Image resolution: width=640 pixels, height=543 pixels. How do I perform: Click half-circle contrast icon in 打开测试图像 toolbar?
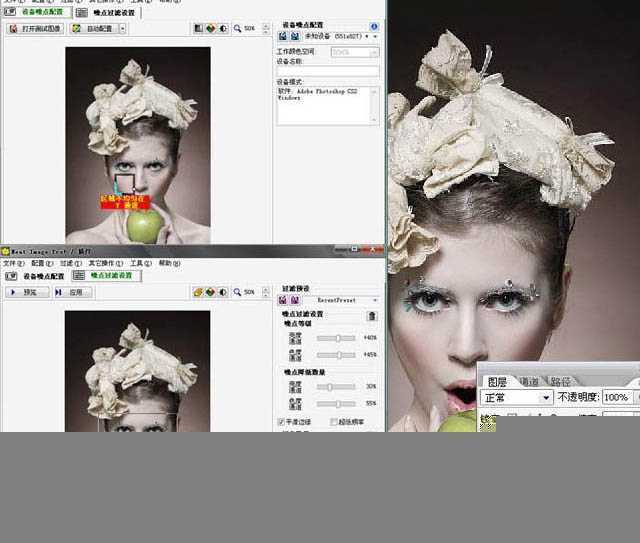pos(223,28)
